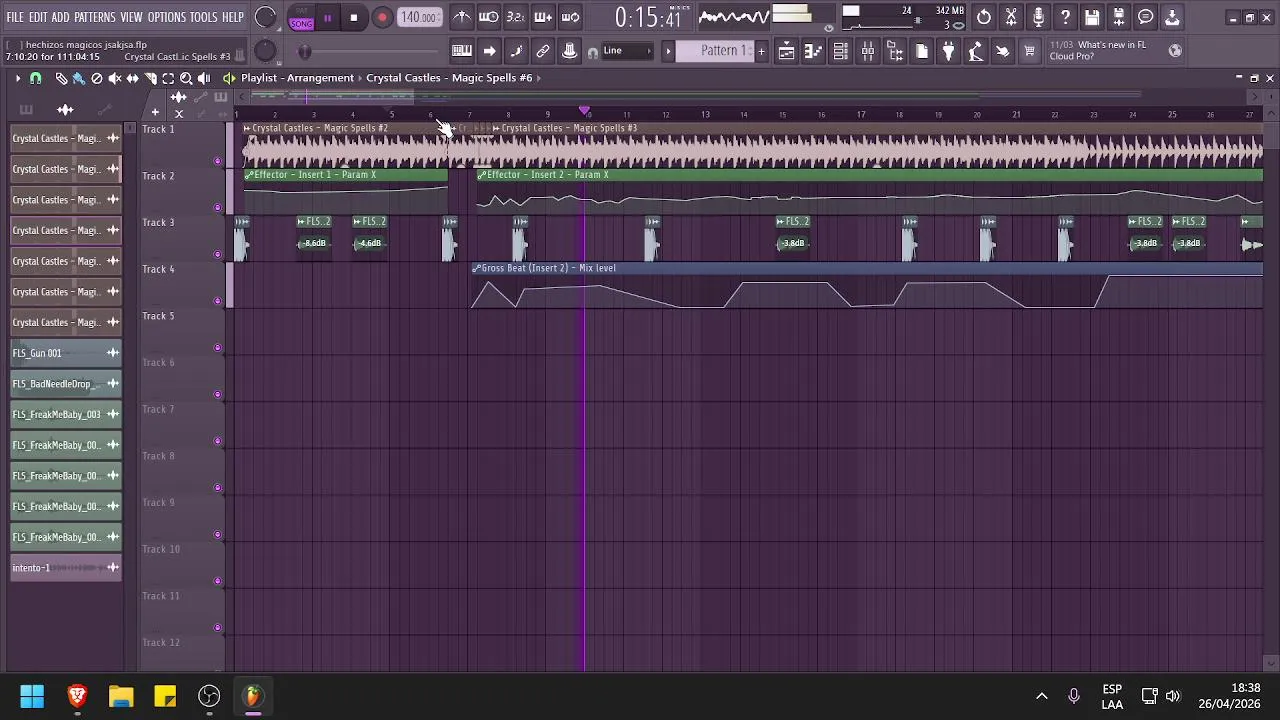
Task: Toggle wait for input to start playing
Action: coord(489,17)
